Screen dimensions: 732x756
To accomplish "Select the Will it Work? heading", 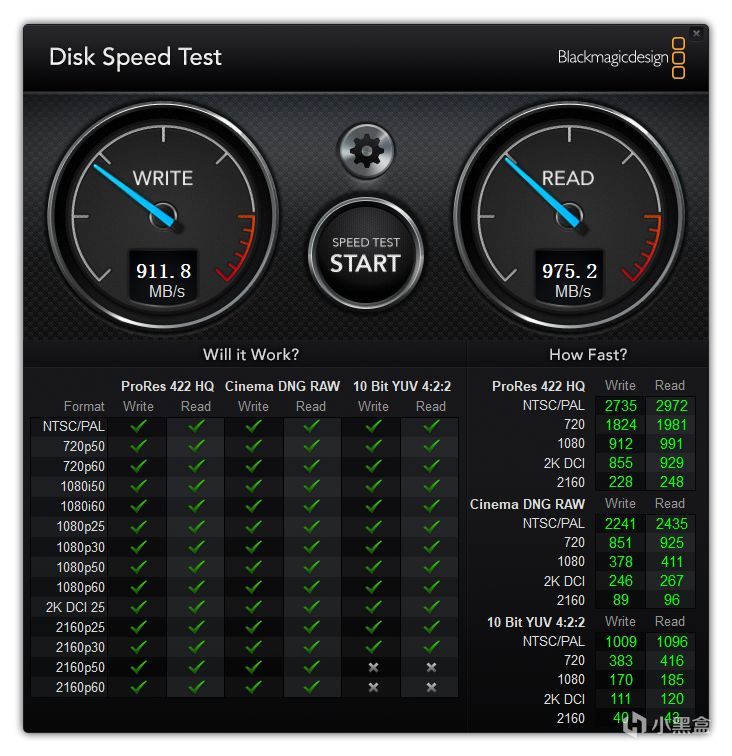I will click(x=251, y=354).
